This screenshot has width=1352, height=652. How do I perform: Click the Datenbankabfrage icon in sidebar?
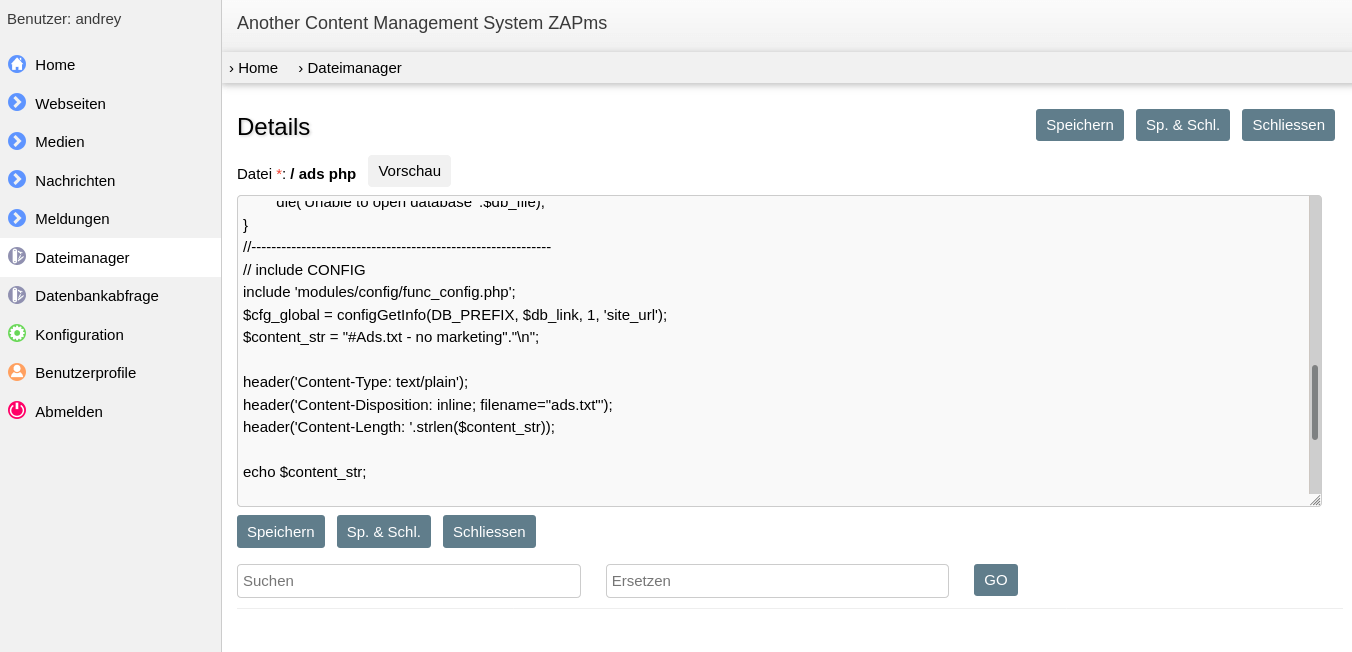[17, 295]
